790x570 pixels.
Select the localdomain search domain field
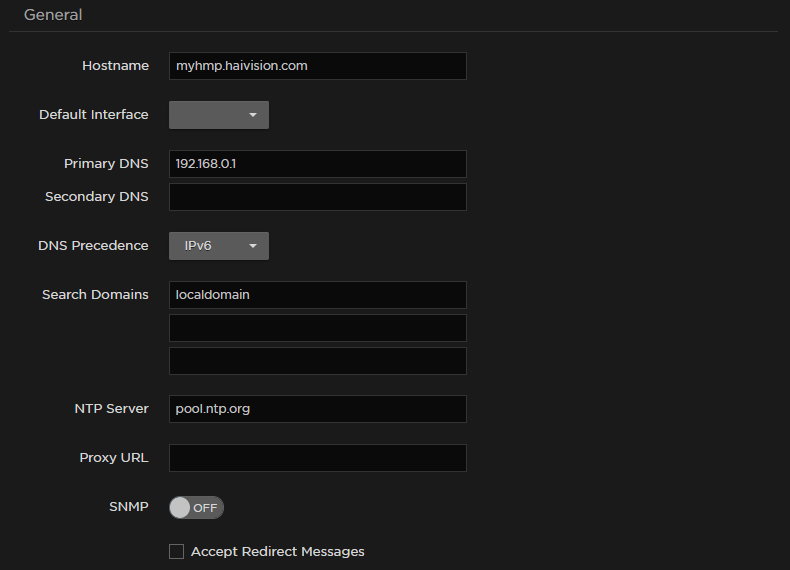317,295
